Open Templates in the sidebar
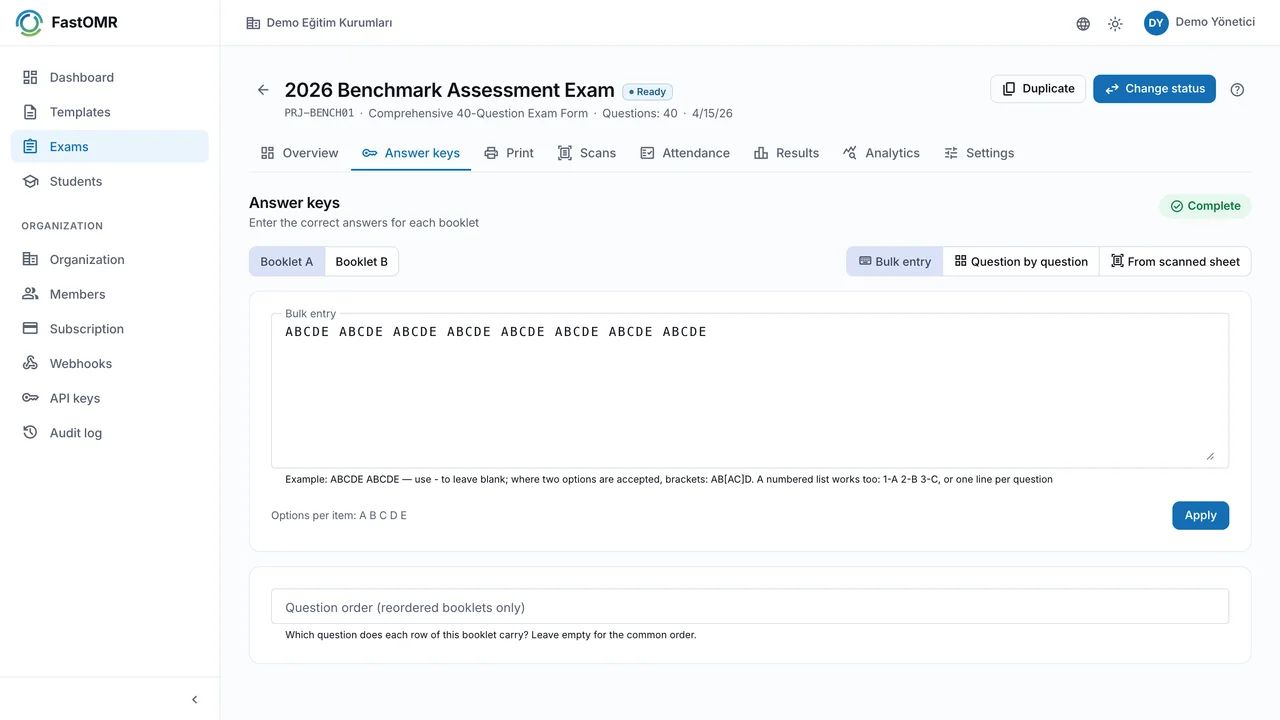 click(110, 112)
